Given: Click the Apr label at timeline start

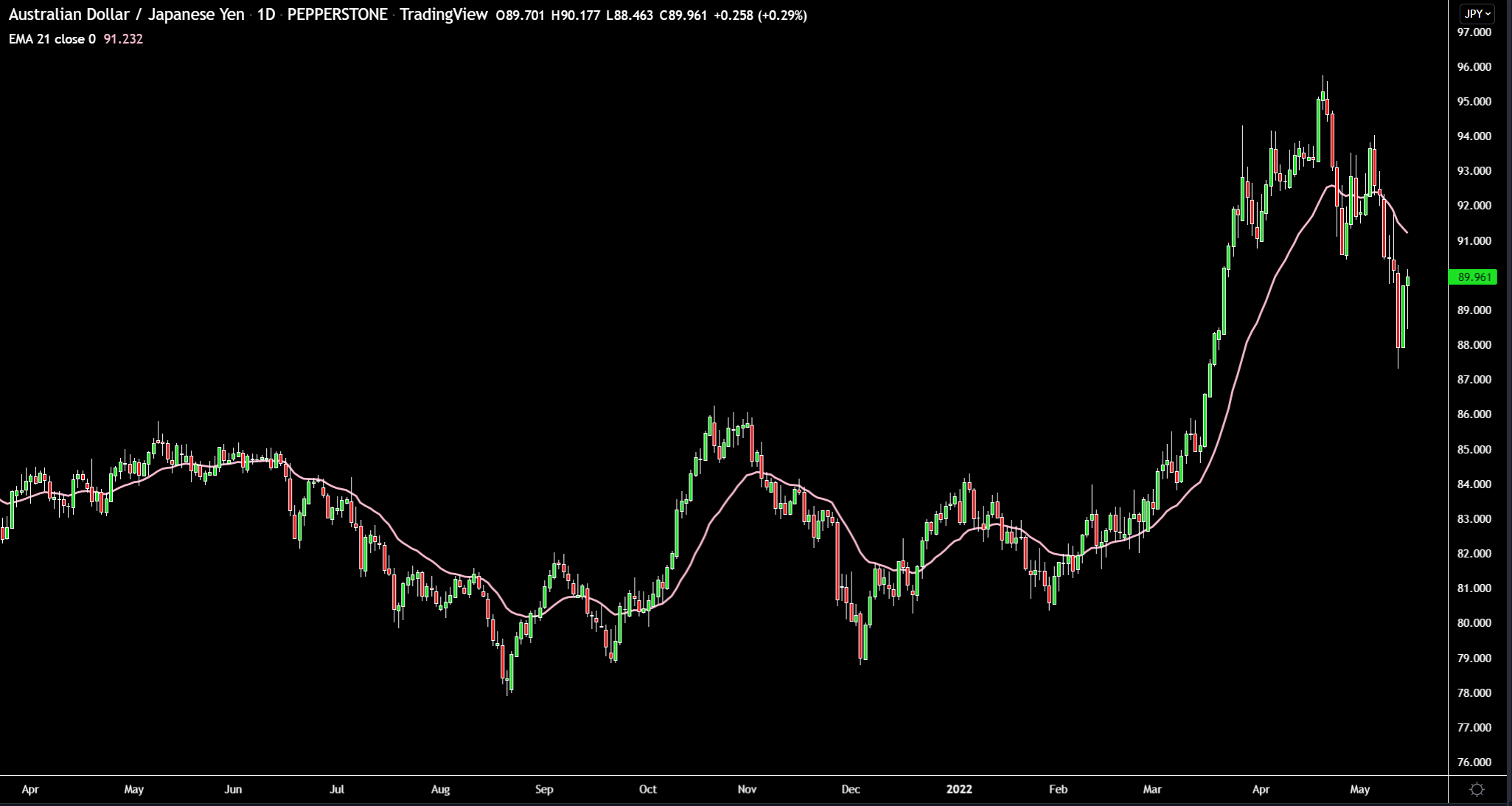Looking at the screenshot, I should click(x=30, y=790).
